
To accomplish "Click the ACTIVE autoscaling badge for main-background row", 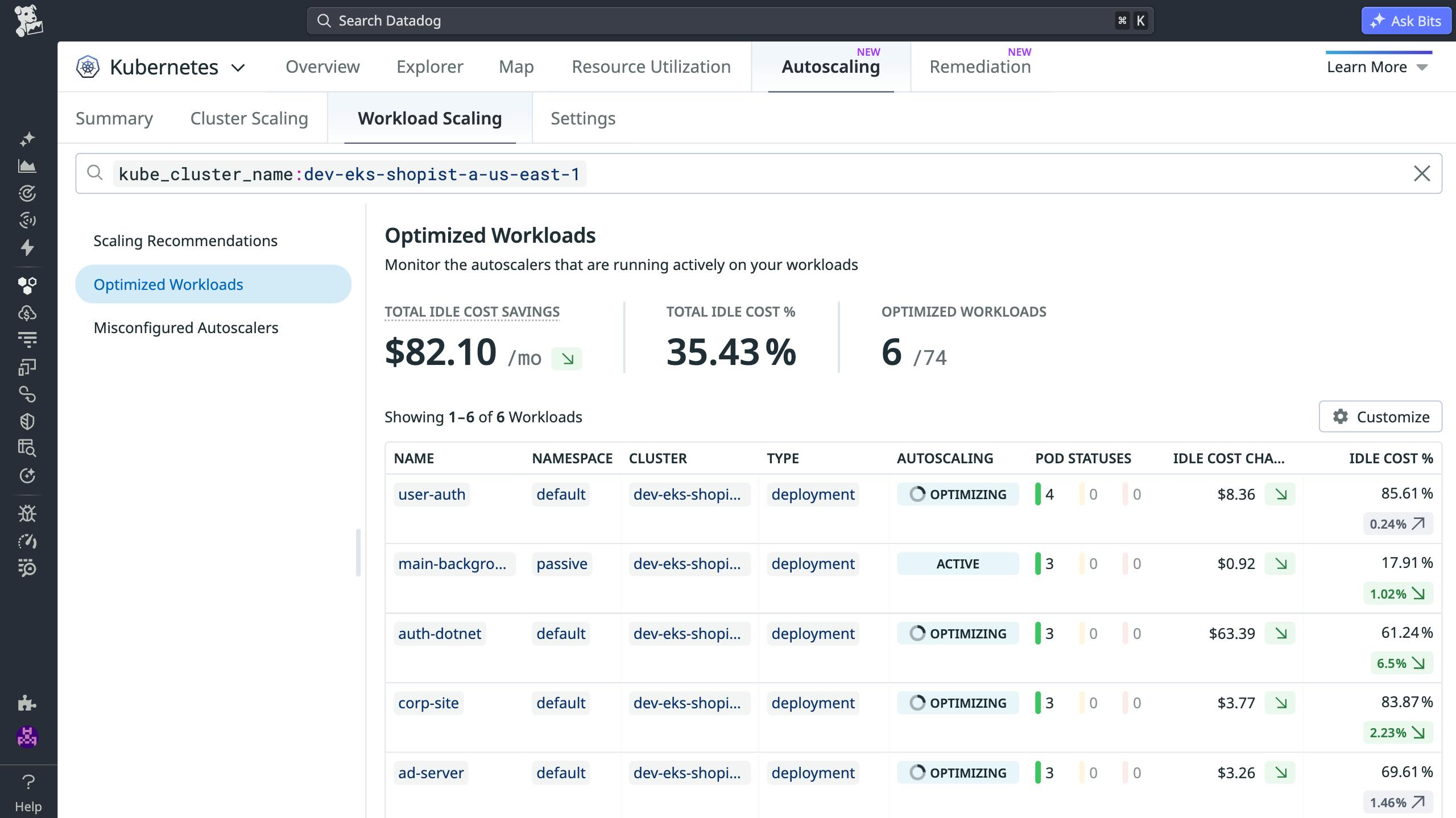I will (x=957, y=563).
